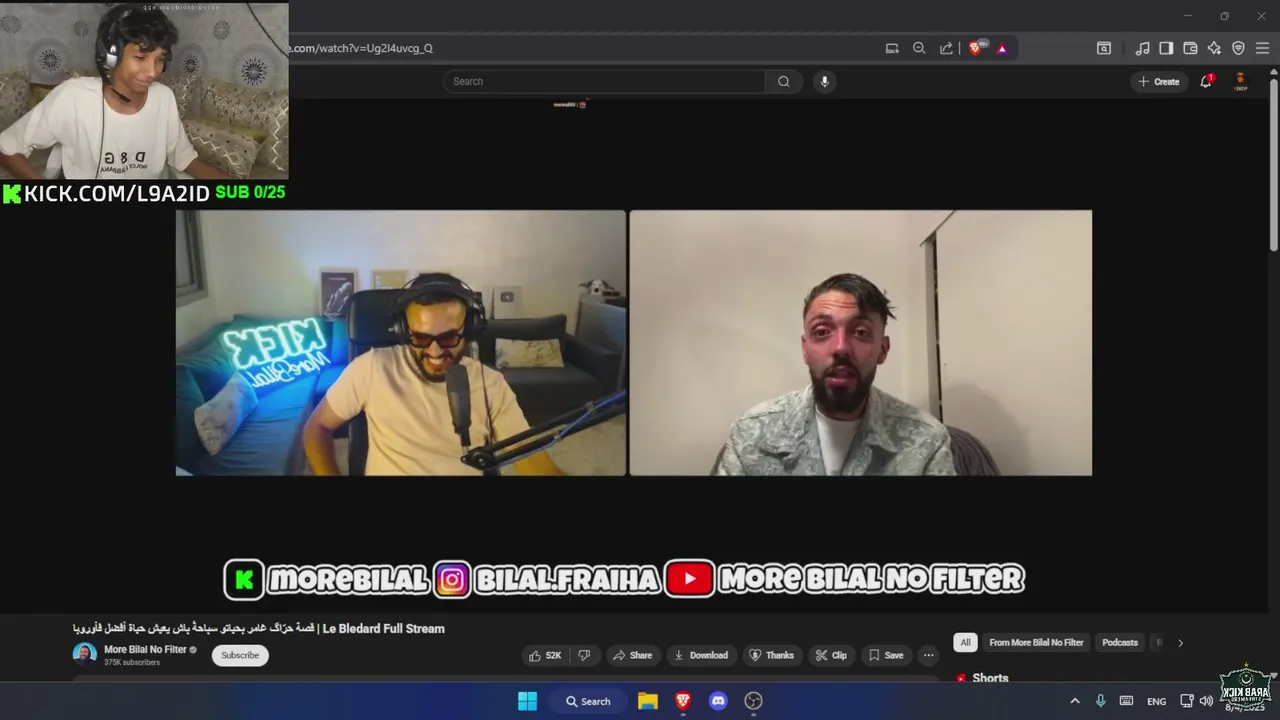The image size is (1280, 720).
Task: Open the volume speaker tray icon
Action: click(1206, 701)
